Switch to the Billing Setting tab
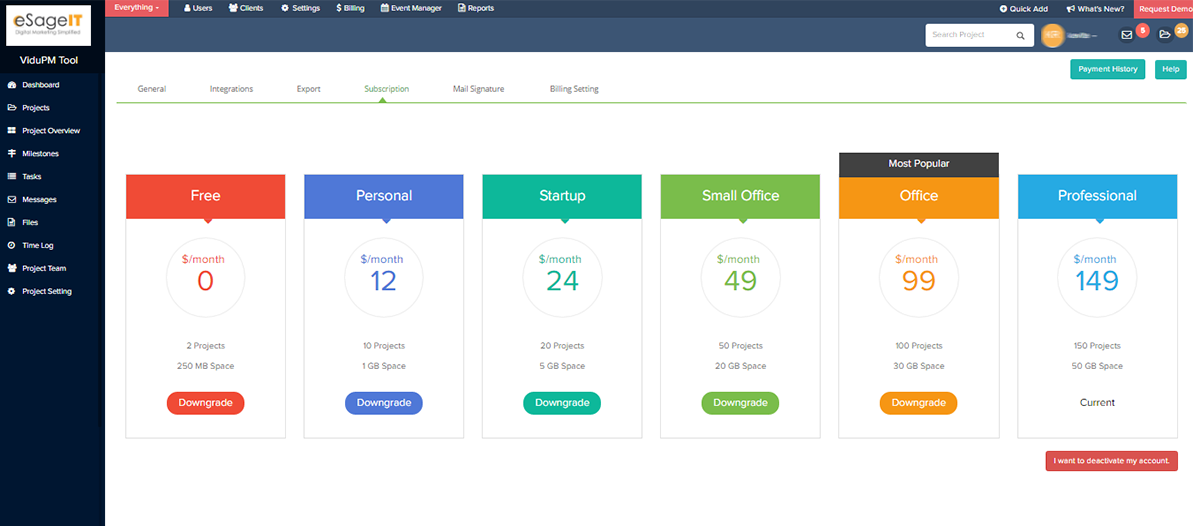1193x526 pixels. 574,89
